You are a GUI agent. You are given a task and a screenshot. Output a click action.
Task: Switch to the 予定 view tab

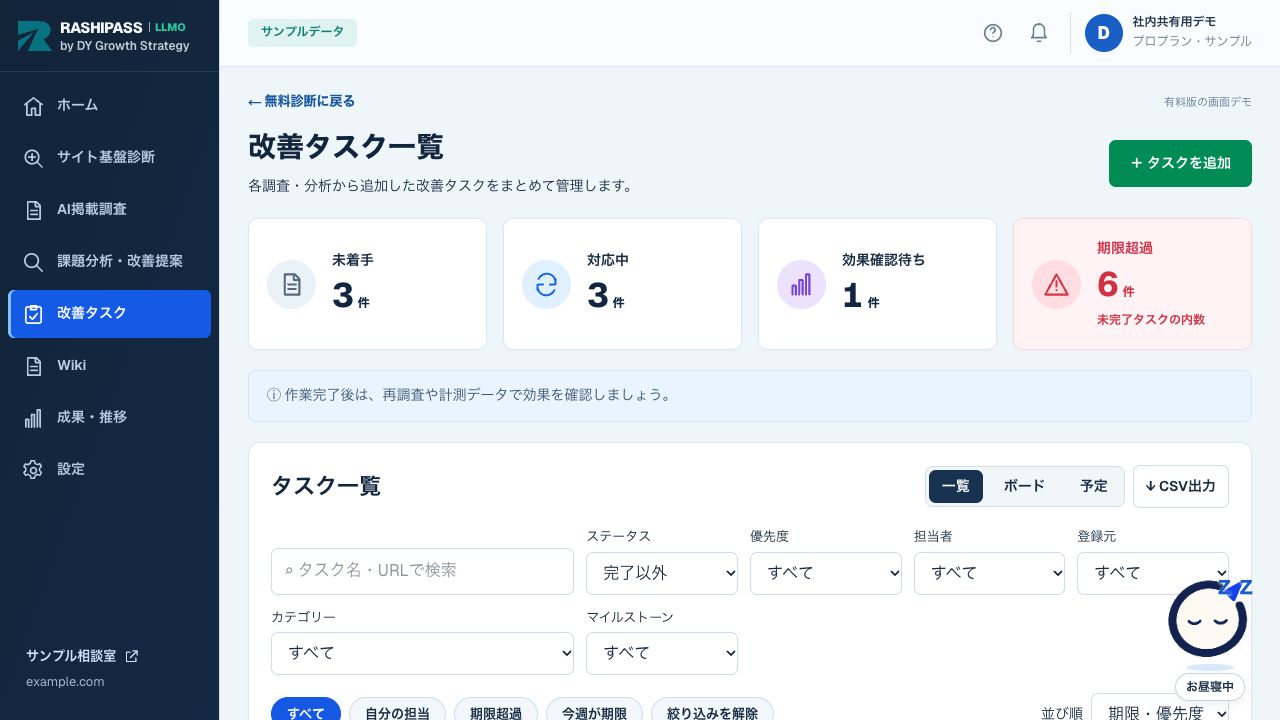(1094, 486)
